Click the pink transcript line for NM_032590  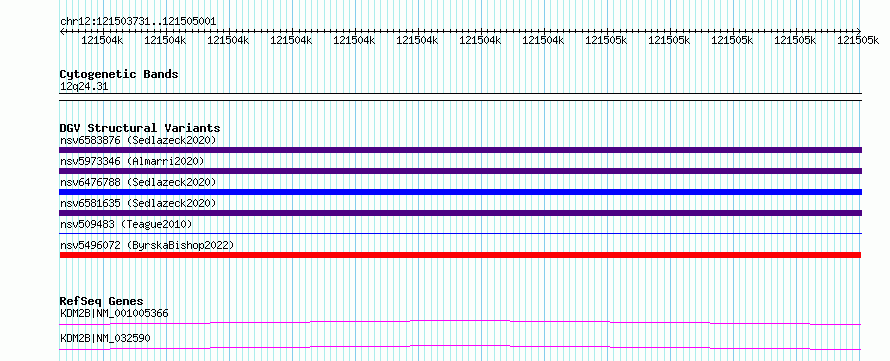point(460,347)
